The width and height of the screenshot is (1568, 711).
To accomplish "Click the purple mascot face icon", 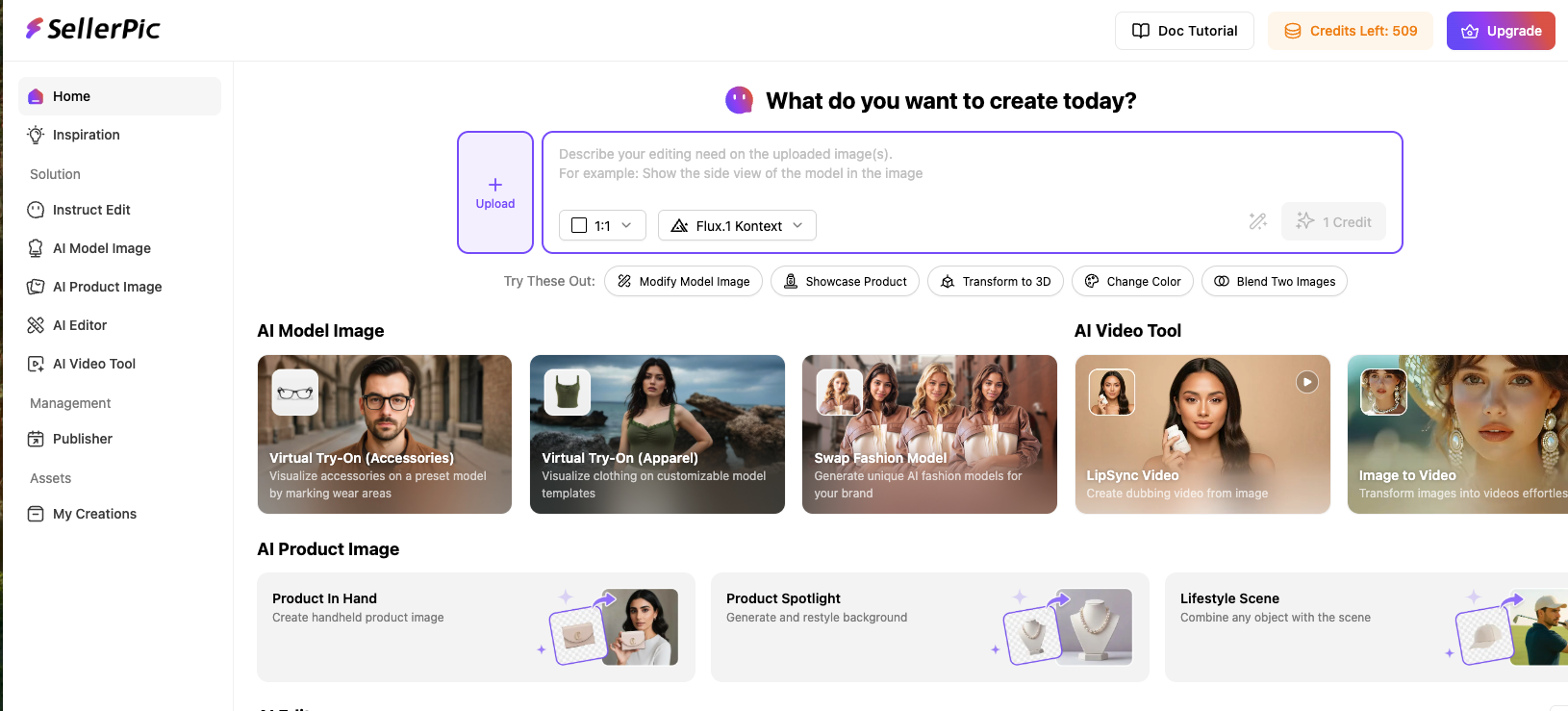I will tap(739, 100).
